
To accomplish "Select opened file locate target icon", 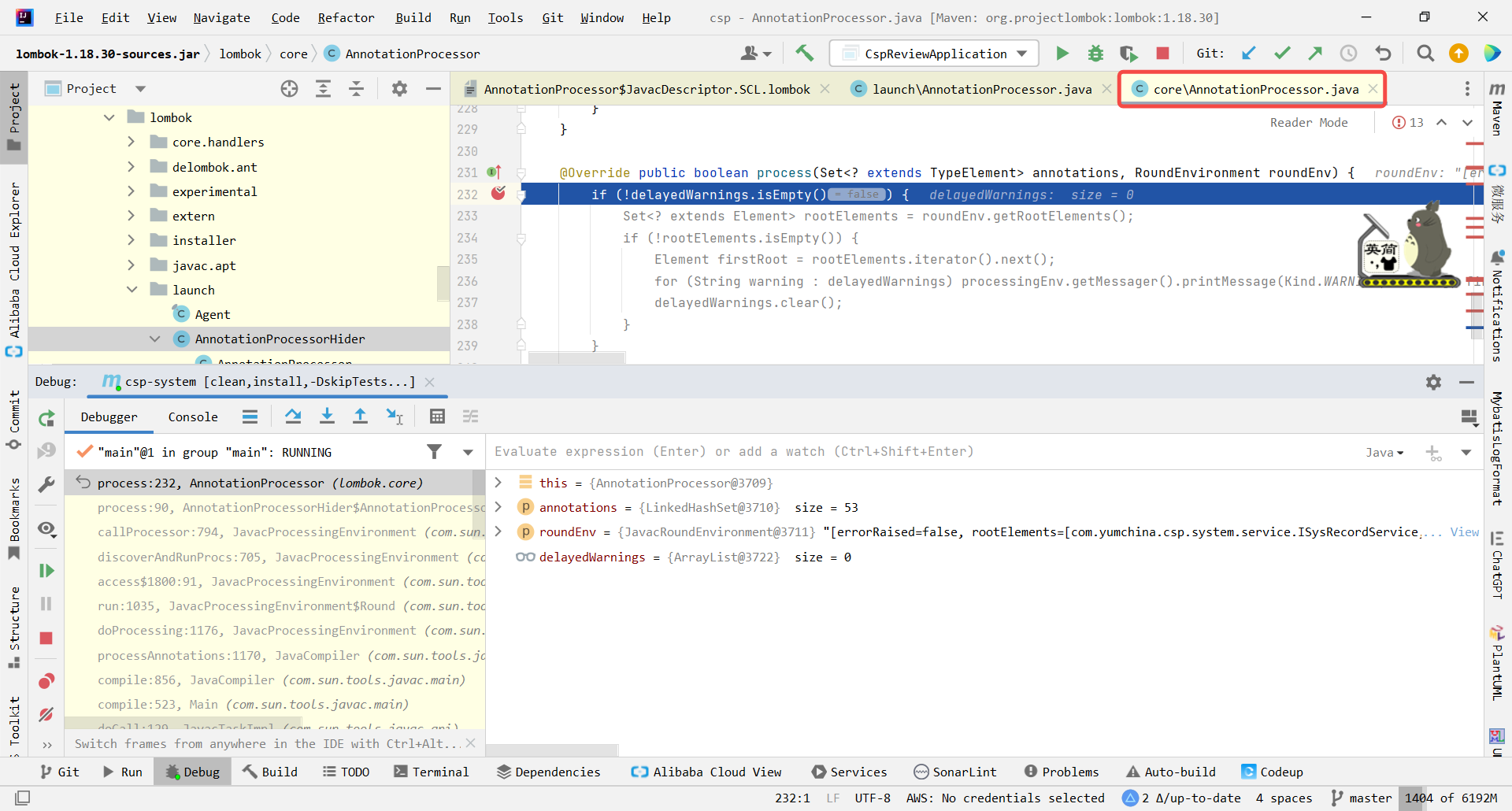I will (289, 89).
